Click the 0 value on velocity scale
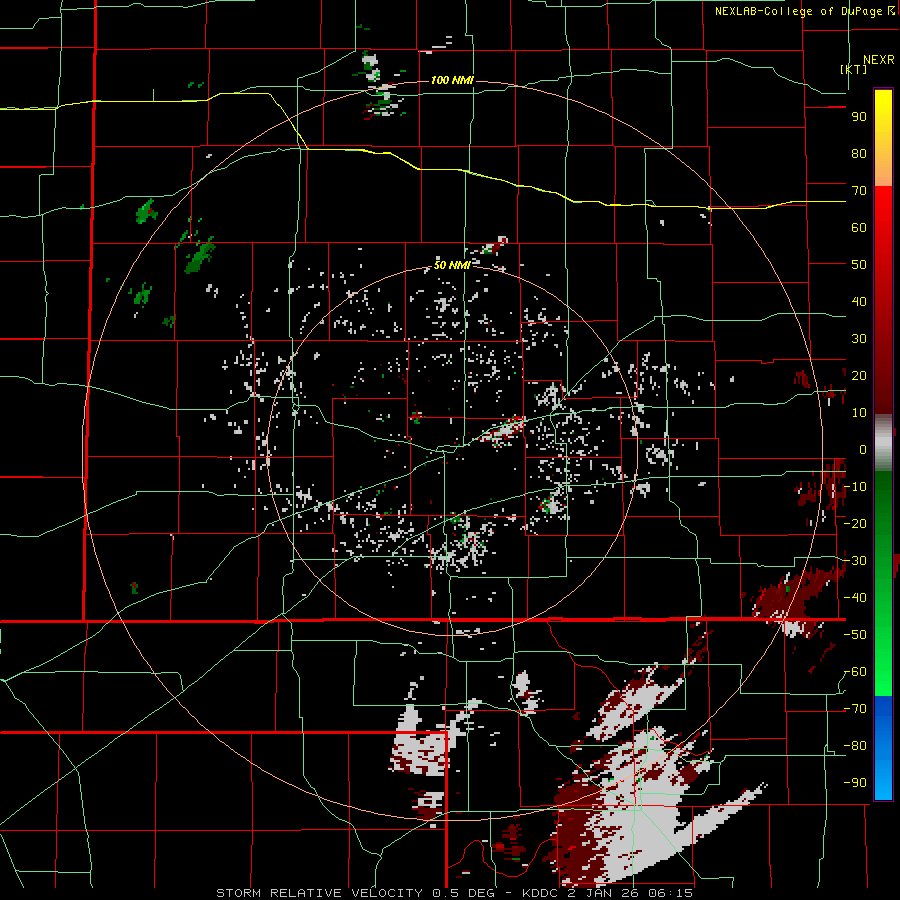Image resolution: width=900 pixels, height=900 pixels. tap(863, 450)
